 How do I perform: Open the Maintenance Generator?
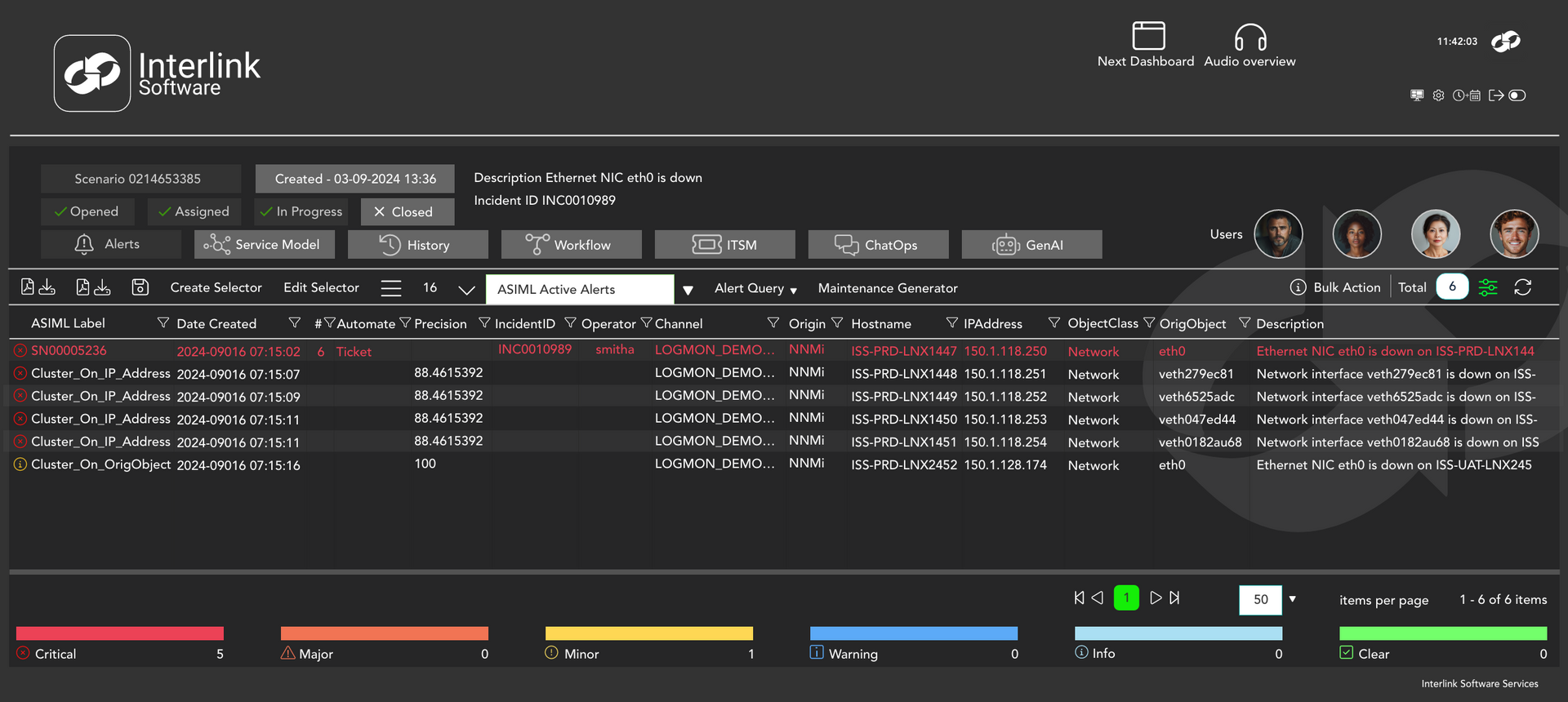888,288
